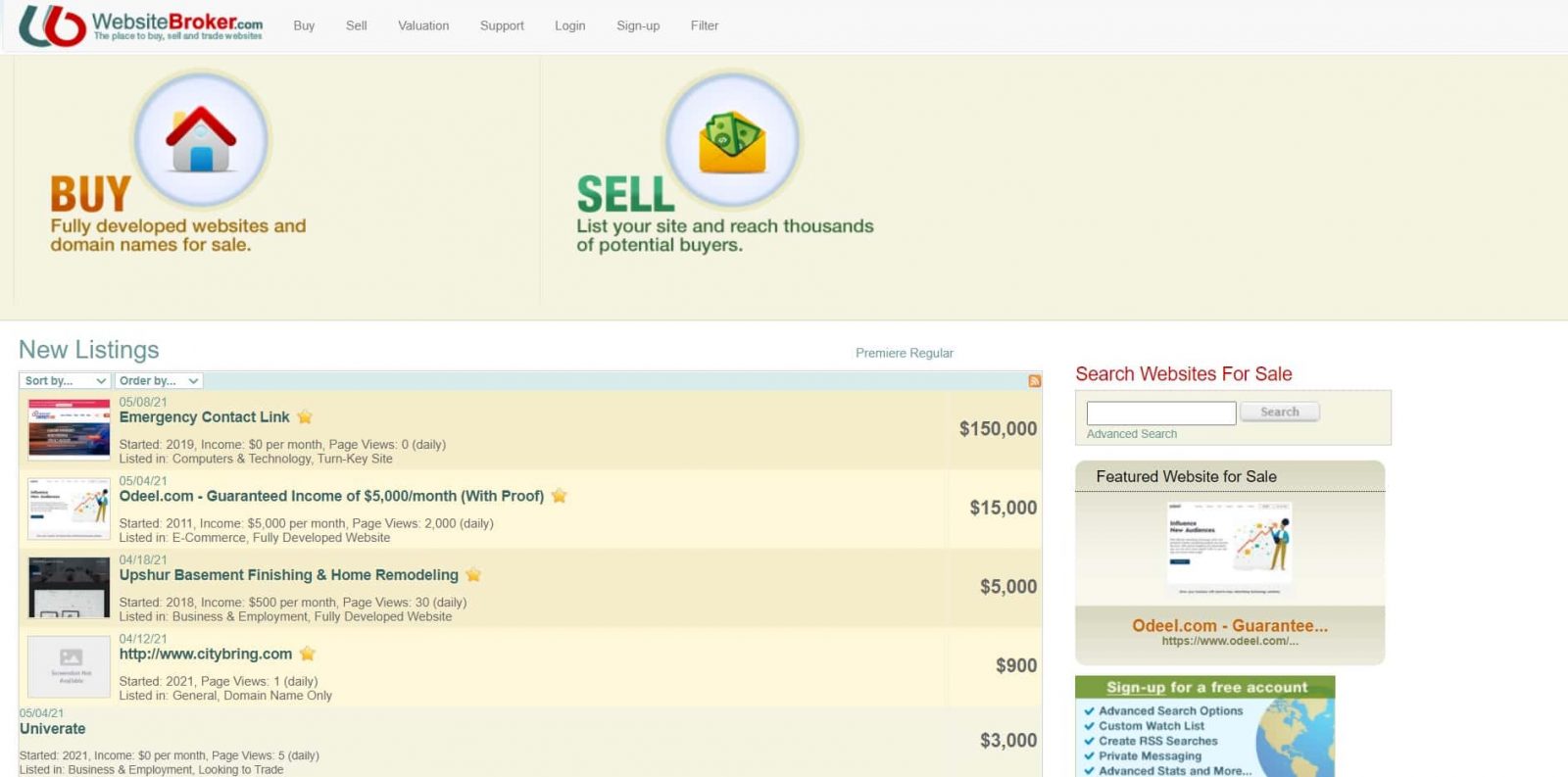
Task: Click the $150,000 price
Action: click(x=998, y=429)
